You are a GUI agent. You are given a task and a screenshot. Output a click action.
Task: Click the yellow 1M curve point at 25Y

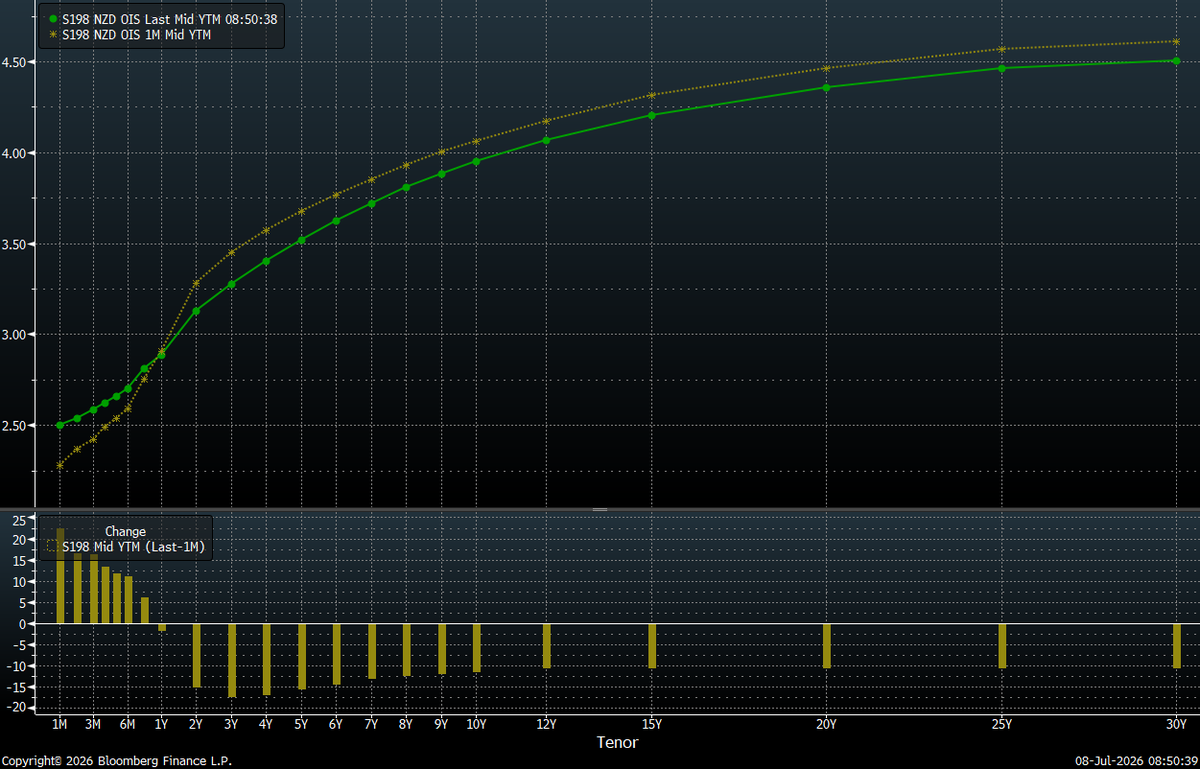[1002, 49]
